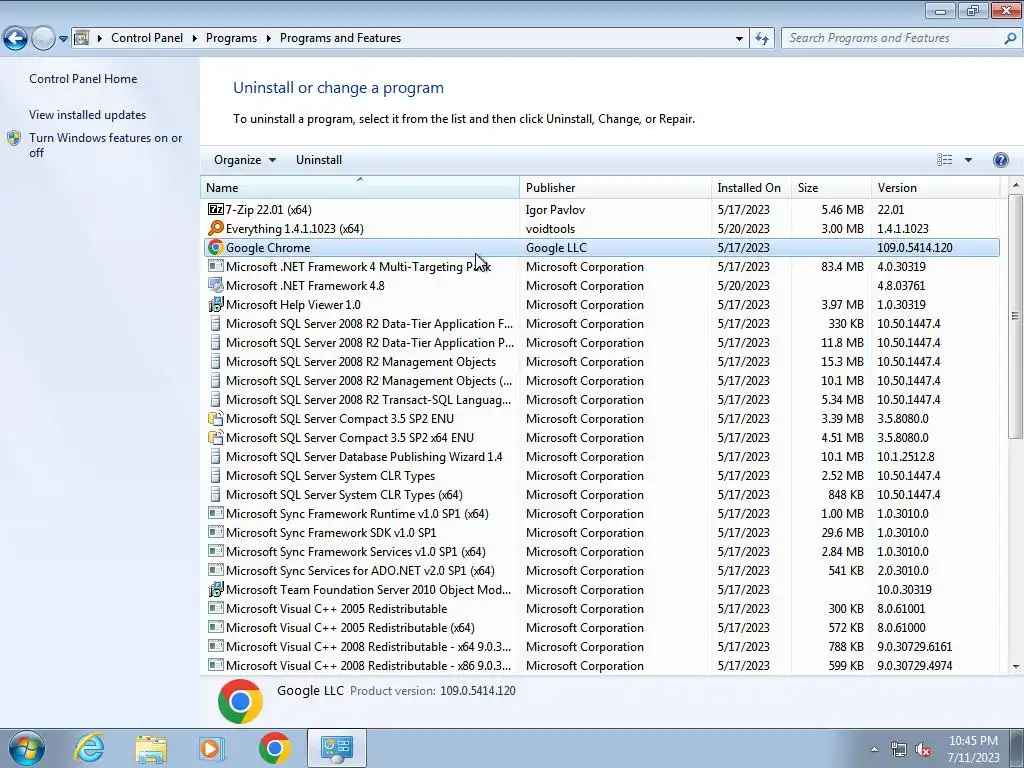Select Microsoft SQL Server 2008 R2 Management Objects

click(x=600, y=362)
